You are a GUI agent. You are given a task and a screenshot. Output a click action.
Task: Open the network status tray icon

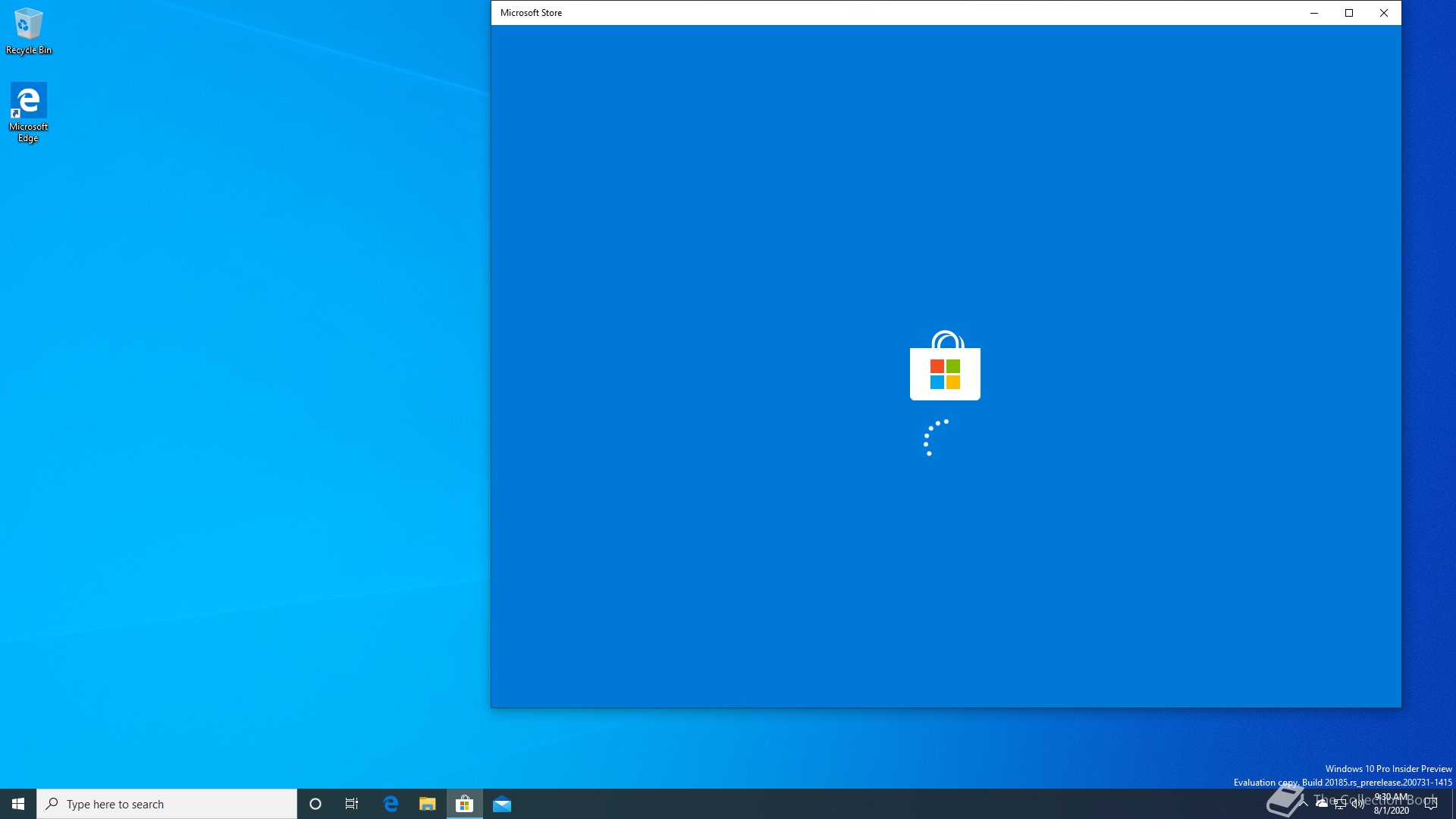point(1340,804)
